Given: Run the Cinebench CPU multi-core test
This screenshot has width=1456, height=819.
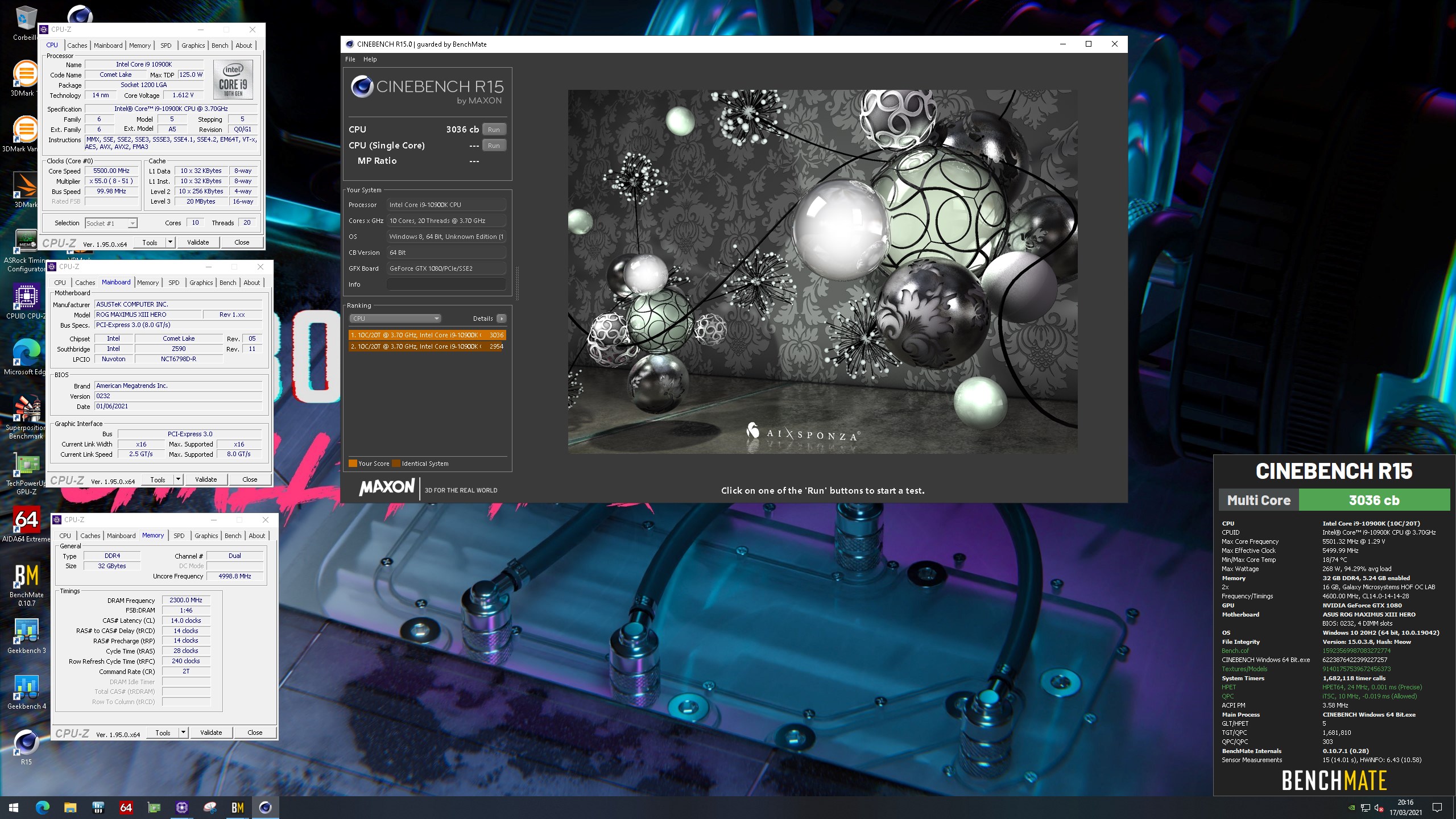Looking at the screenshot, I should pyautogui.click(x=494, y=130).
